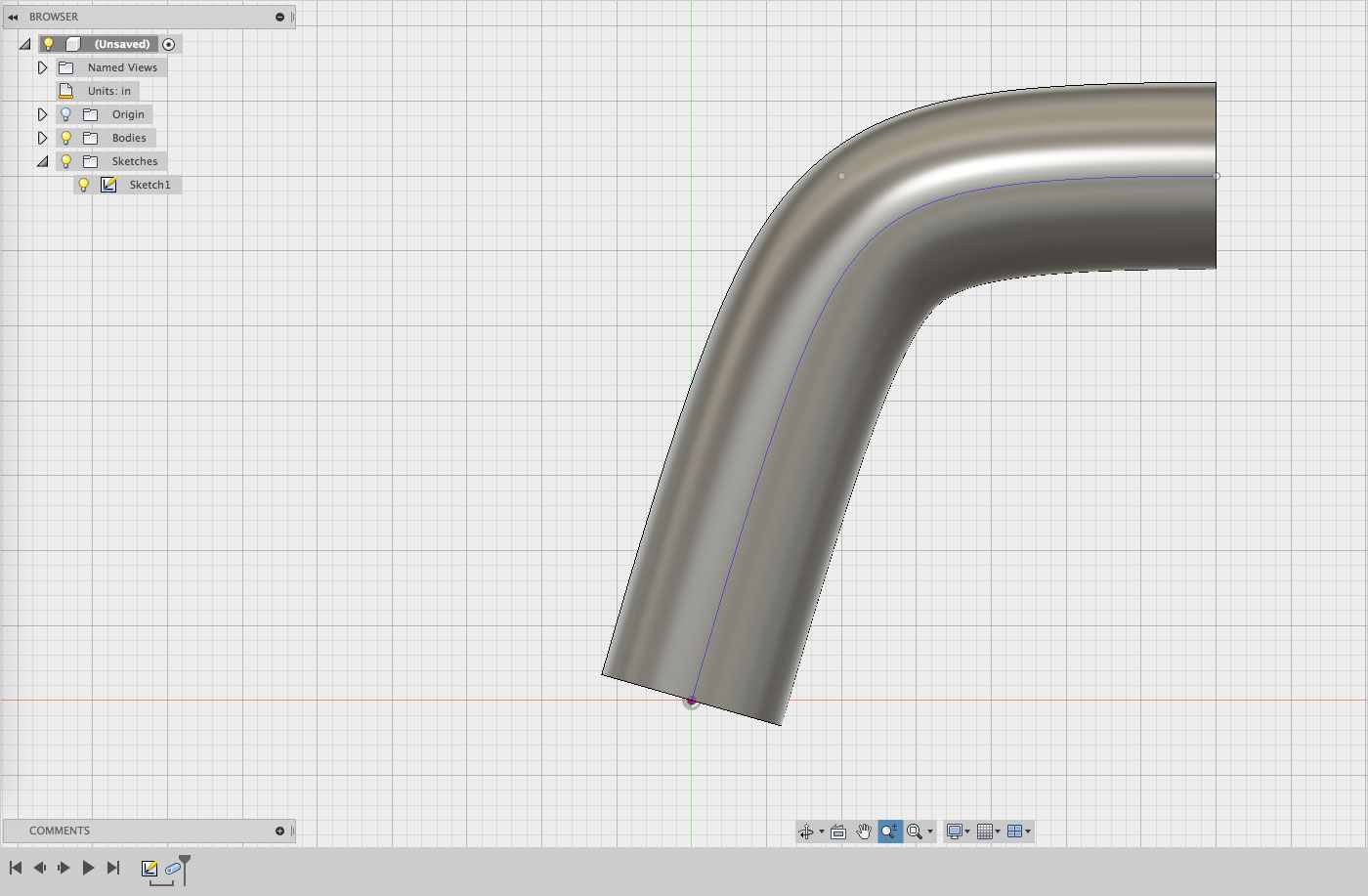This screenshot has width=1368, height=896.
Task: Open the Display Settings monitor icon
Action: click(955, 832)
